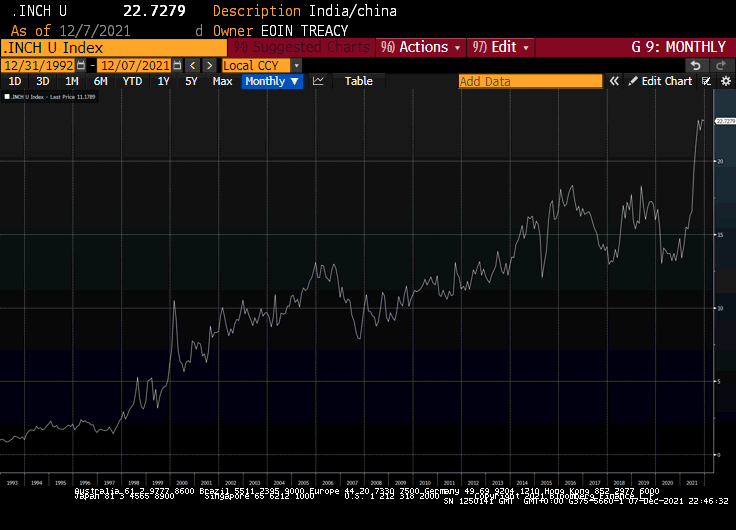Viewport: 736px width, 530px height.
Task: Select the 1Y time range
Action: pos(163,81)
